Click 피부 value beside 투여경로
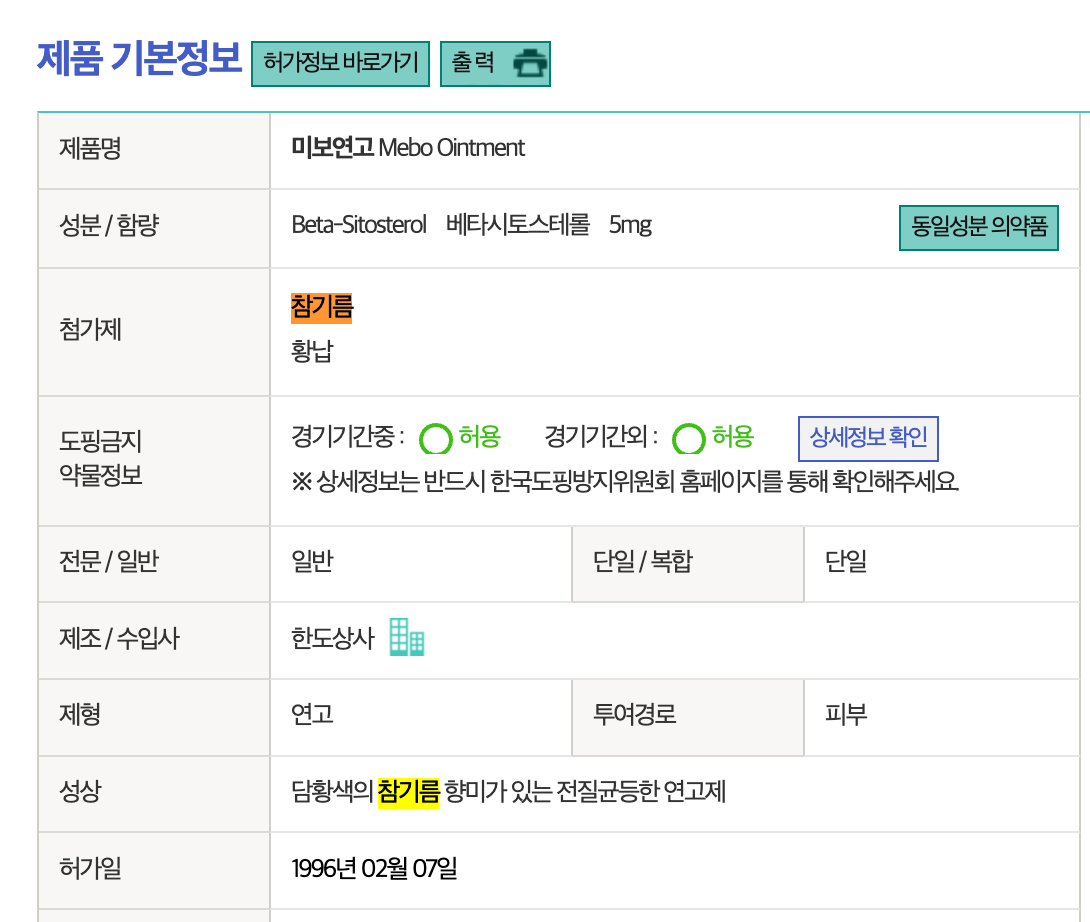Image resolution: width=1090 pixels, height=922 pixels. point(845,714)
